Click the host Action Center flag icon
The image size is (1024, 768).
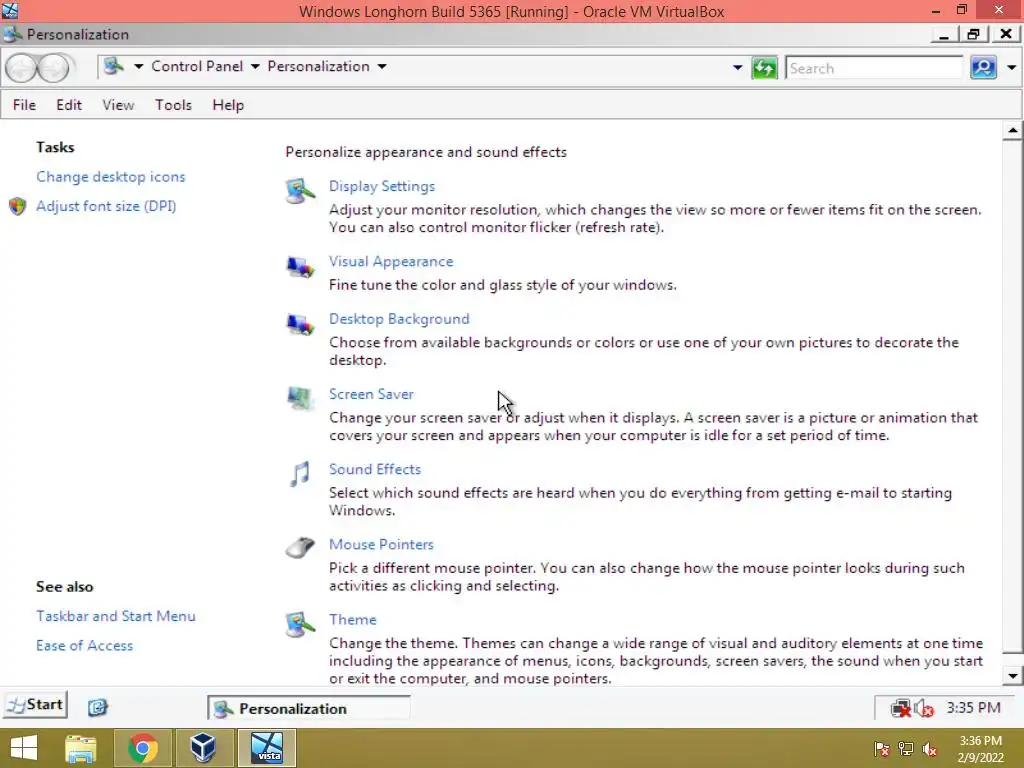882,749
